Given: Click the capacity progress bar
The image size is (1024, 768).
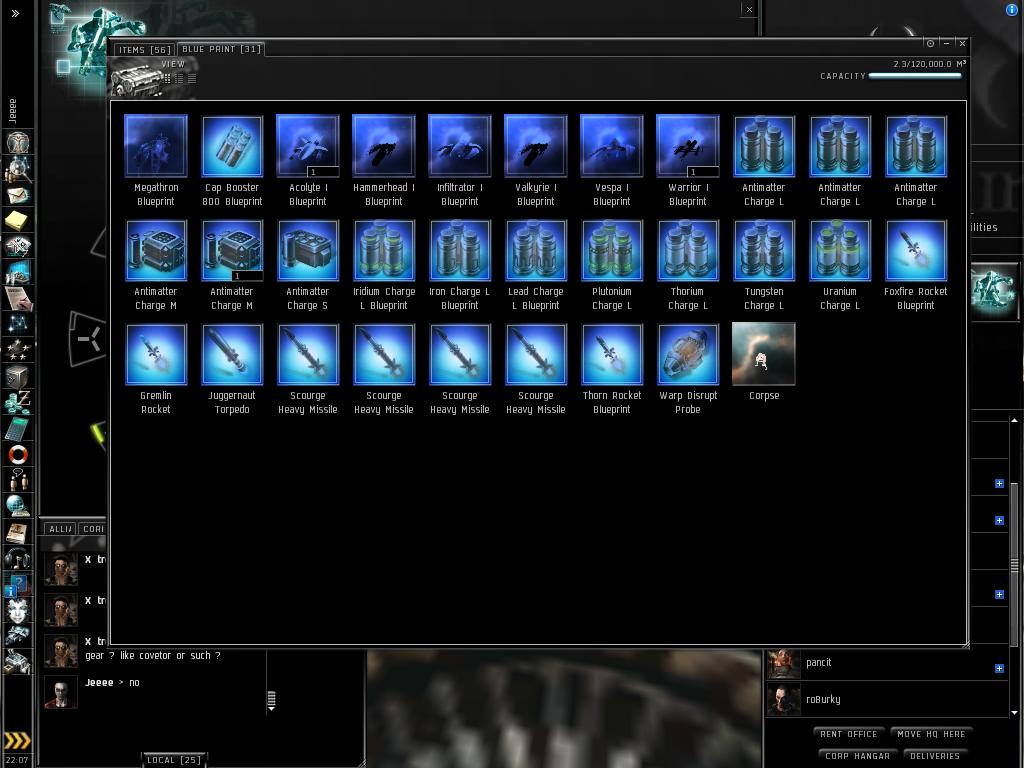Looking at the screenshot, I should click(915, 76).
